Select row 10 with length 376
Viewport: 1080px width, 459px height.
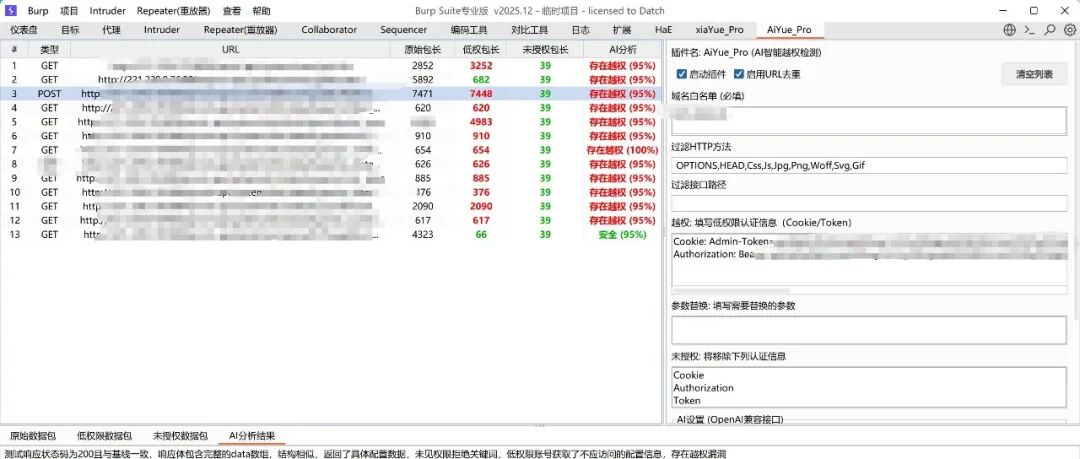tap(331, 192)
